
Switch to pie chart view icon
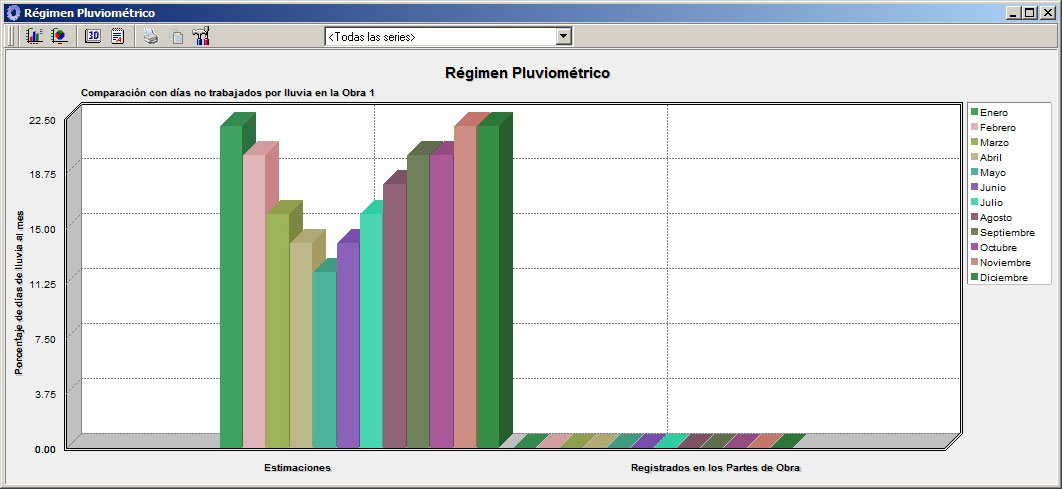pyautogui.click(x=59, y=36)
